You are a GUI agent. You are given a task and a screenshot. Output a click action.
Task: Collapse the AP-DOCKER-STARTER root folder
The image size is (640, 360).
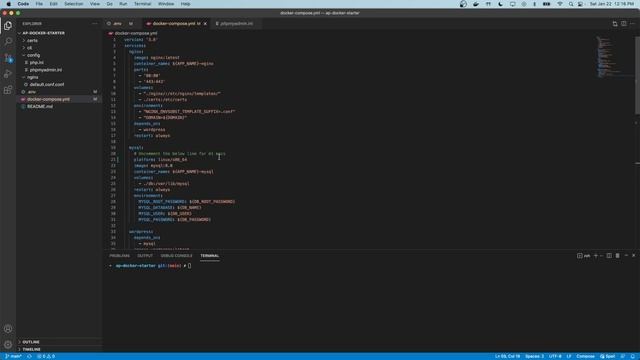(43, 33)
